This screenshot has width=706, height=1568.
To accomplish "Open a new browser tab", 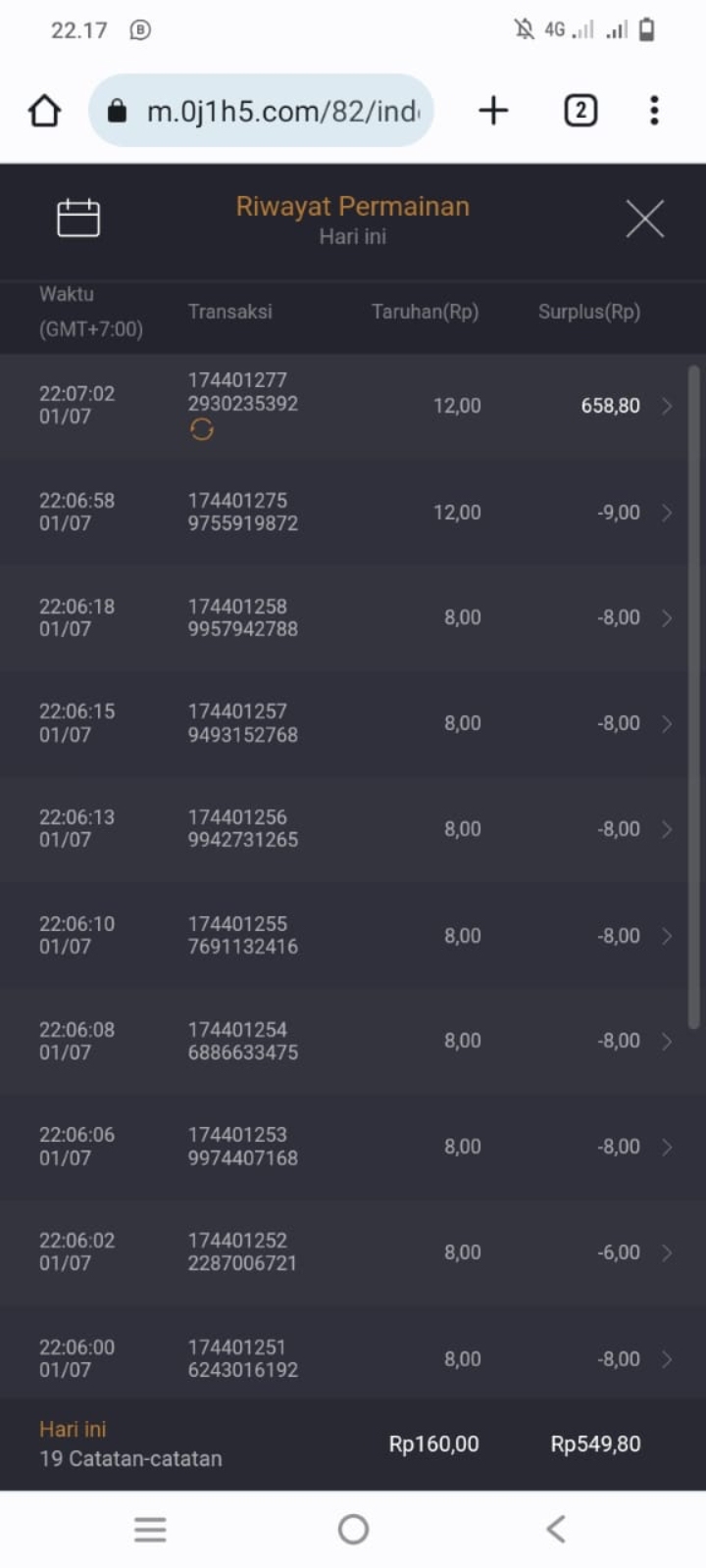I will 493,111.
